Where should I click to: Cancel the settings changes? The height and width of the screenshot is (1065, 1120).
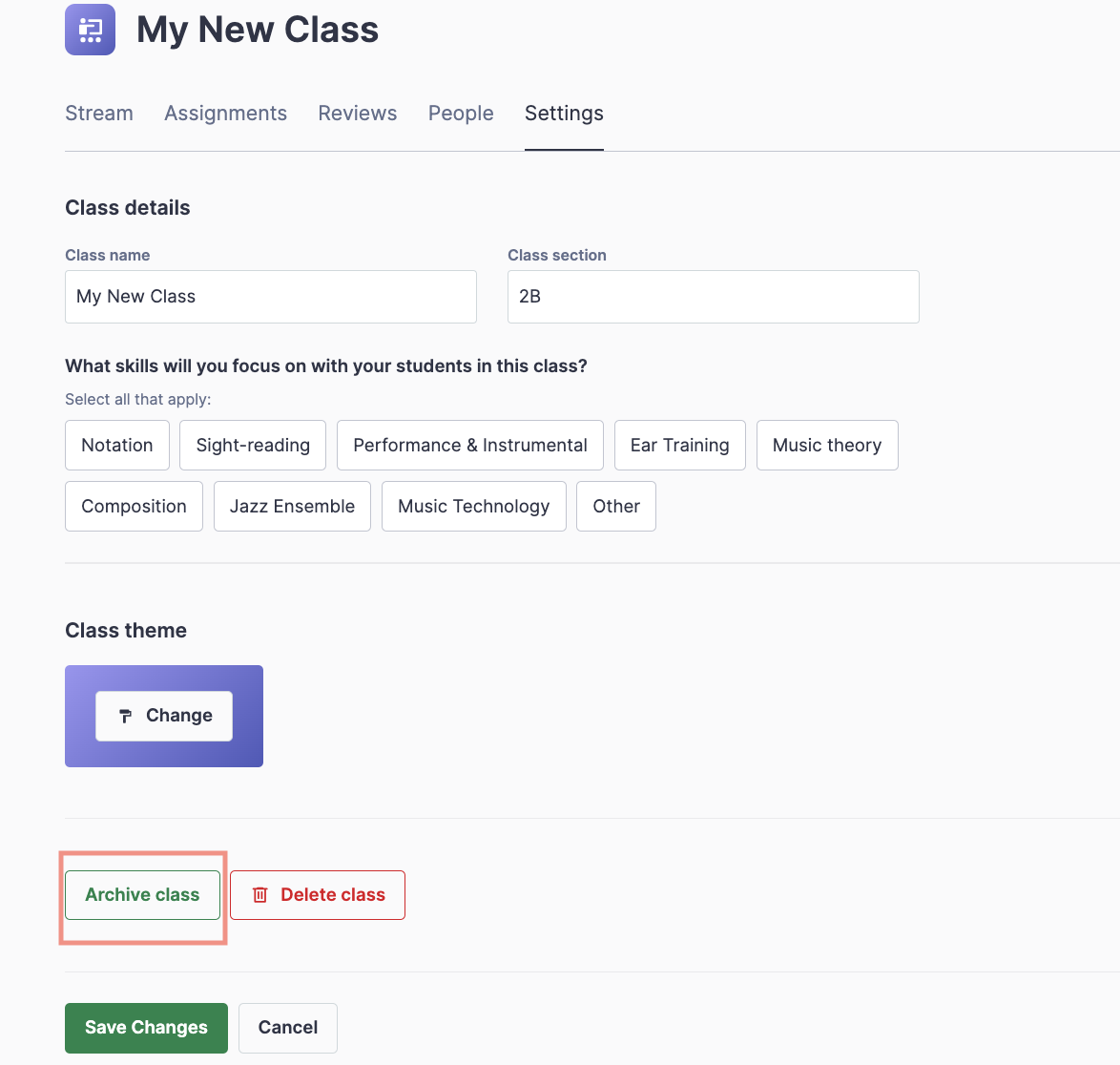pos(288,1028)
